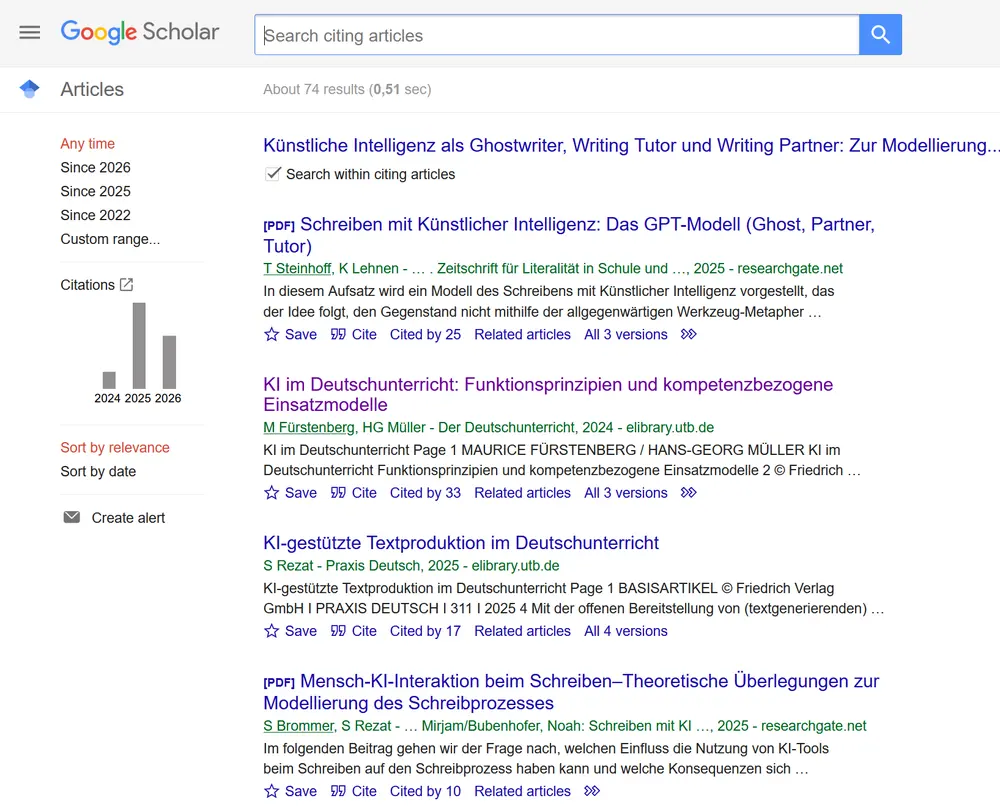
Task: Click Cited by 10
Action: click(425, 791)
